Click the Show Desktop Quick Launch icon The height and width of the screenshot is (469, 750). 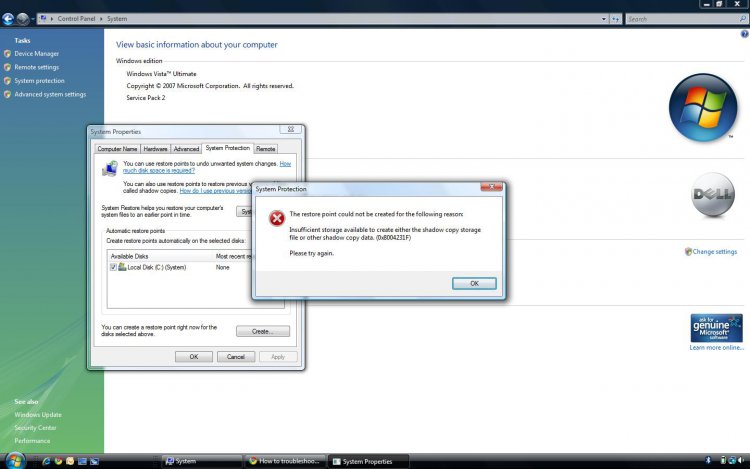(82, 461)
